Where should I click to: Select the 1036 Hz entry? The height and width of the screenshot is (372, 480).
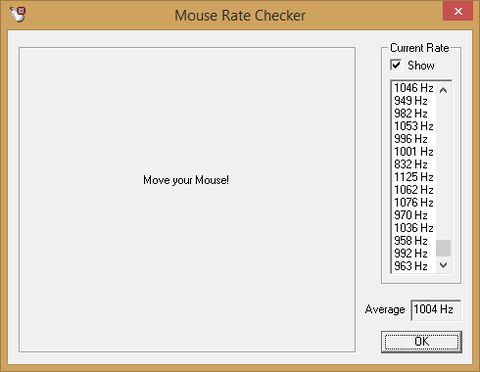[414, 228]
